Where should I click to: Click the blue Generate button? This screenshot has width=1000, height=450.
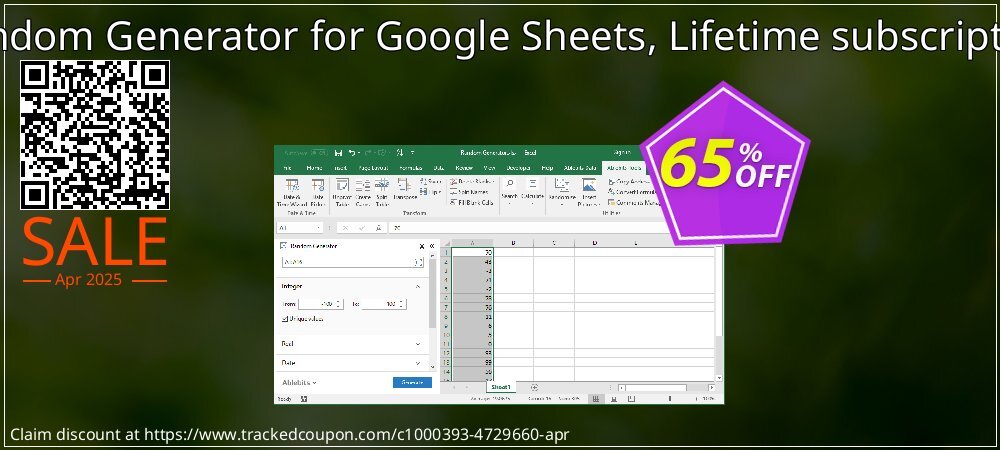coord(412,382)
